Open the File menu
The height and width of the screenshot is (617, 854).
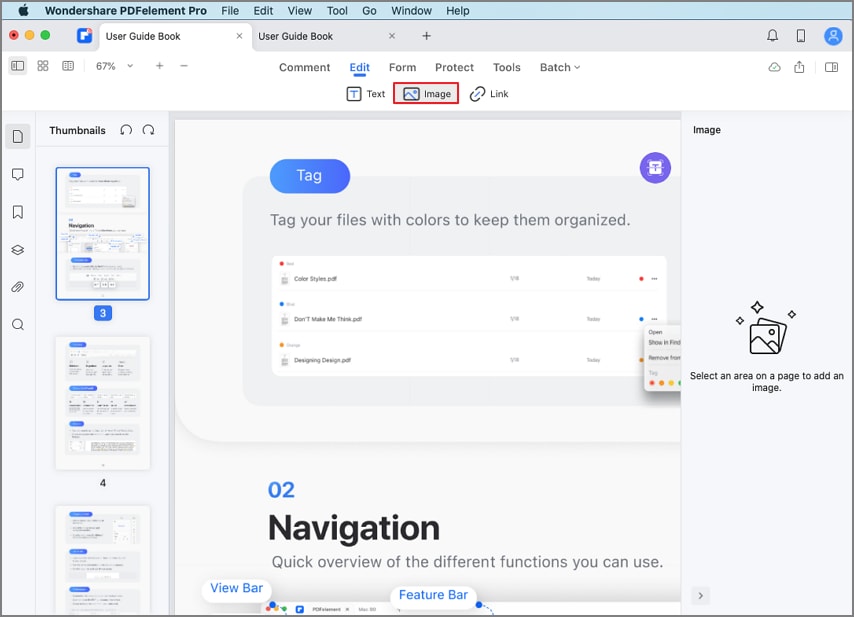[x=230, y=10]
